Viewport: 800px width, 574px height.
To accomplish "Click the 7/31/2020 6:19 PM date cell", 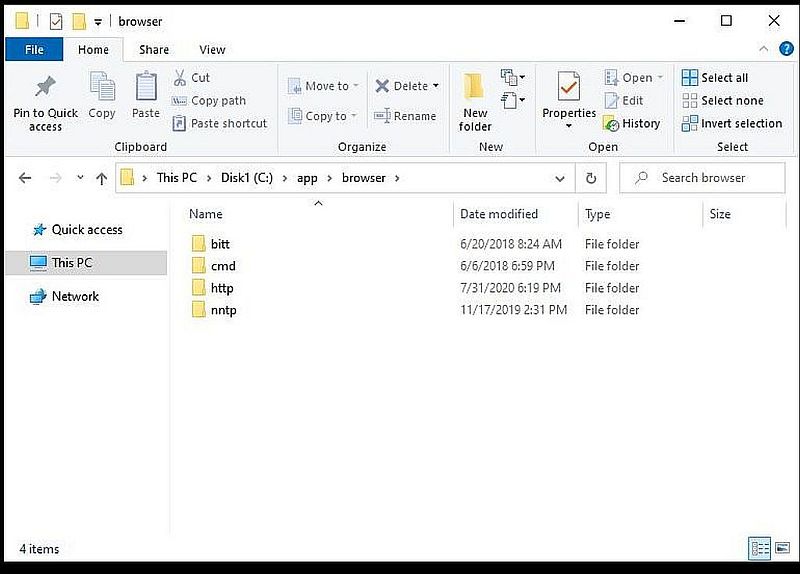I will (510, 288).
